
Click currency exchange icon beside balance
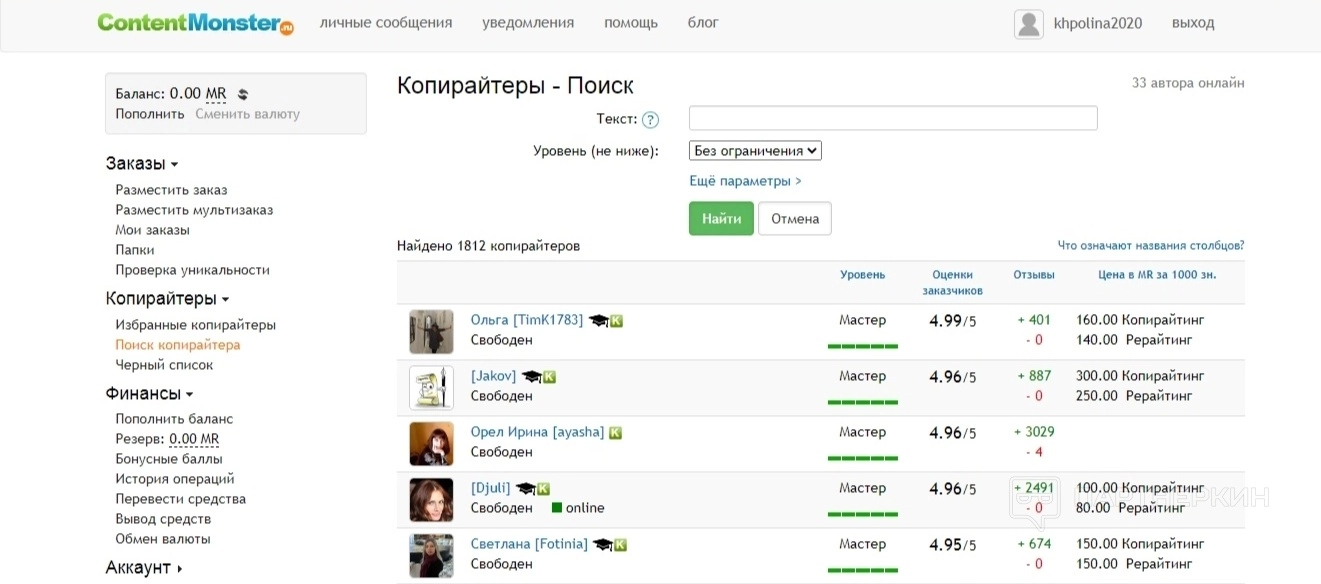point(242,95)
